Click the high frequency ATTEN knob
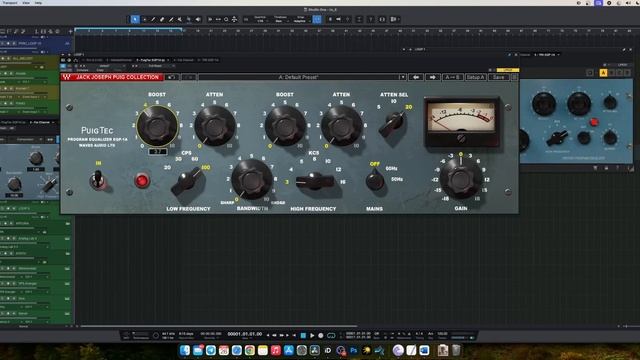 pyautogui.click(x=342, y=126)
